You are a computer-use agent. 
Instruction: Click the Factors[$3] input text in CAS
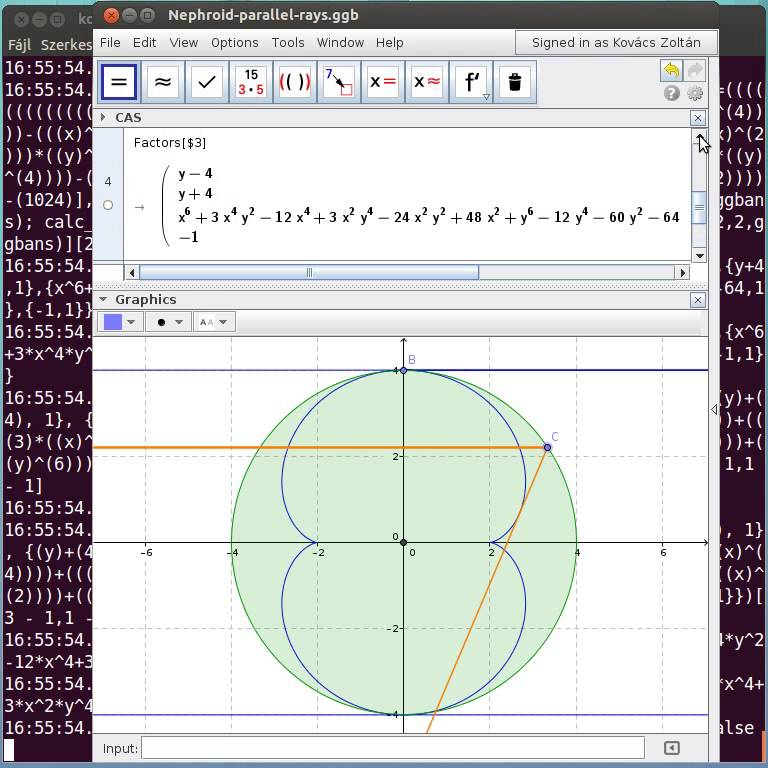169,143
